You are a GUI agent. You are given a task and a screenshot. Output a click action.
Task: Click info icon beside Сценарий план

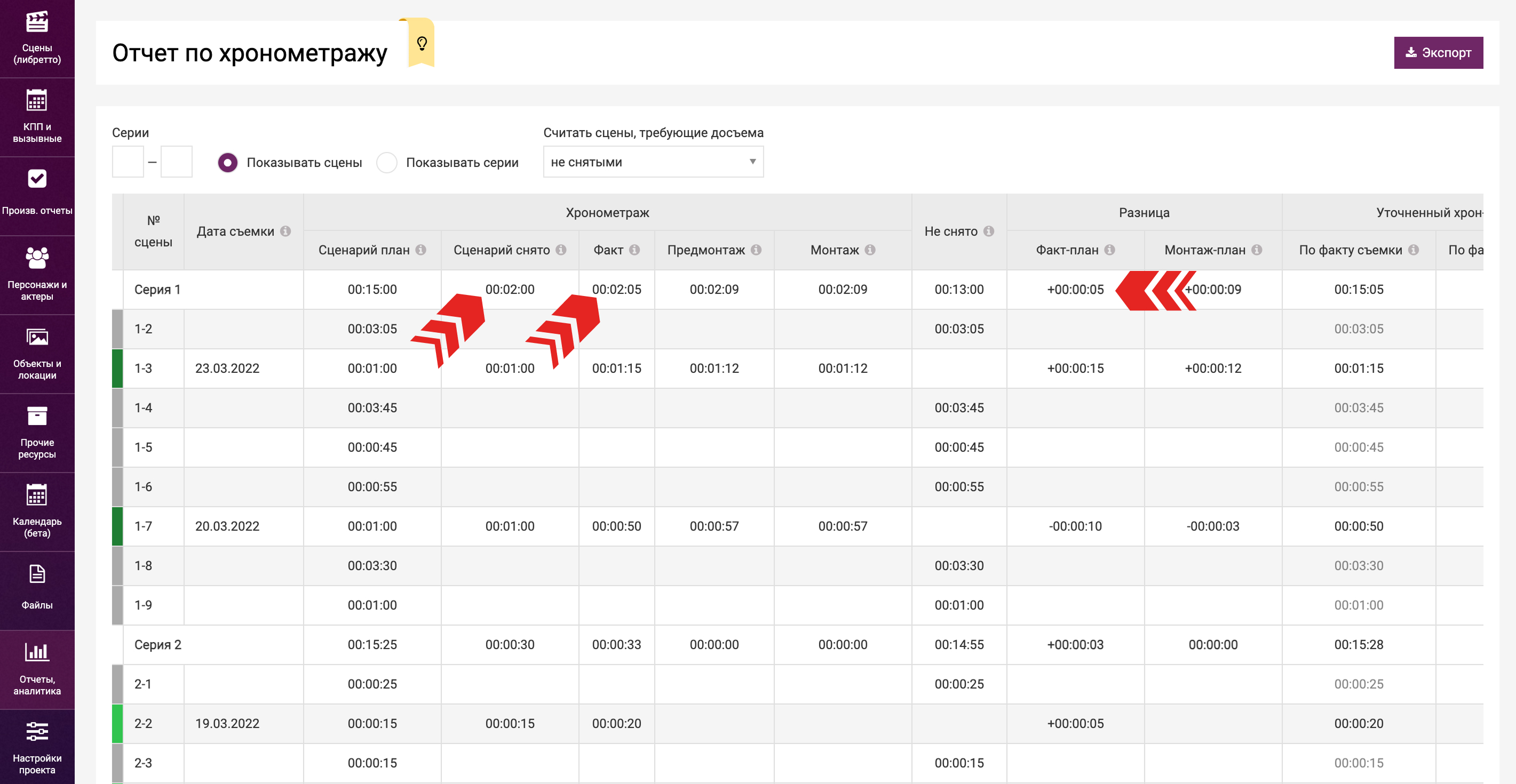click(x=421, y=250)
